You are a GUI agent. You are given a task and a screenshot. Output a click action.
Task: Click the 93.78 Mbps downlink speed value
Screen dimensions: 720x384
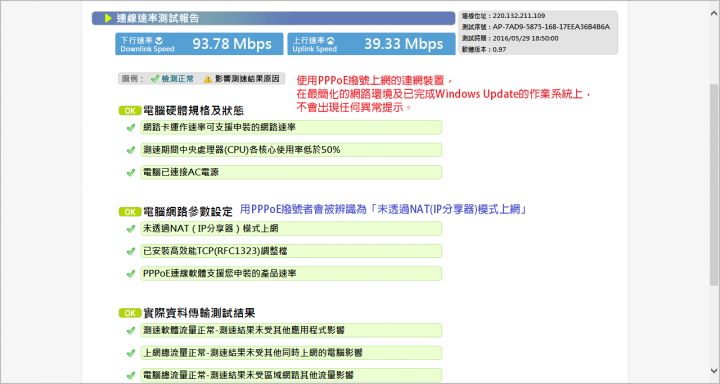pyautogui.click(x=232, y=44)
